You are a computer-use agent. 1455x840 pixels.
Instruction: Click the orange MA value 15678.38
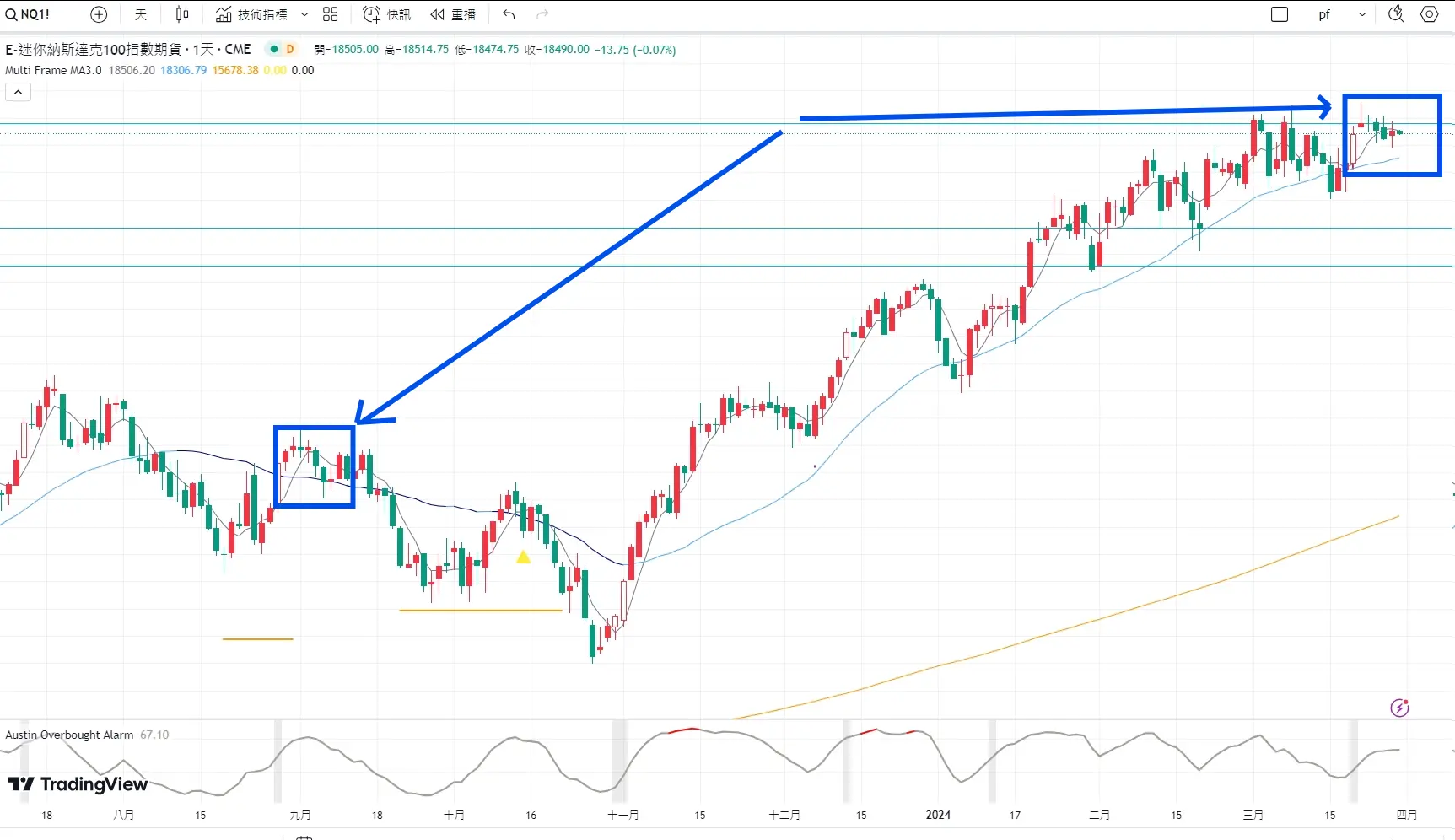(235, 70)
